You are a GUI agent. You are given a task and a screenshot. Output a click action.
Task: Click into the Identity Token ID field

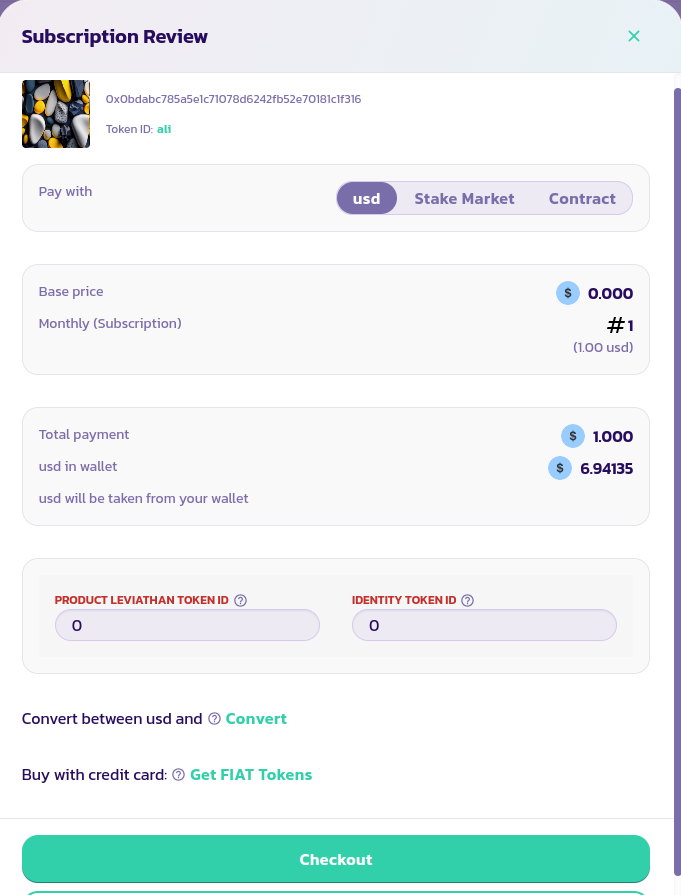(484, 626)
